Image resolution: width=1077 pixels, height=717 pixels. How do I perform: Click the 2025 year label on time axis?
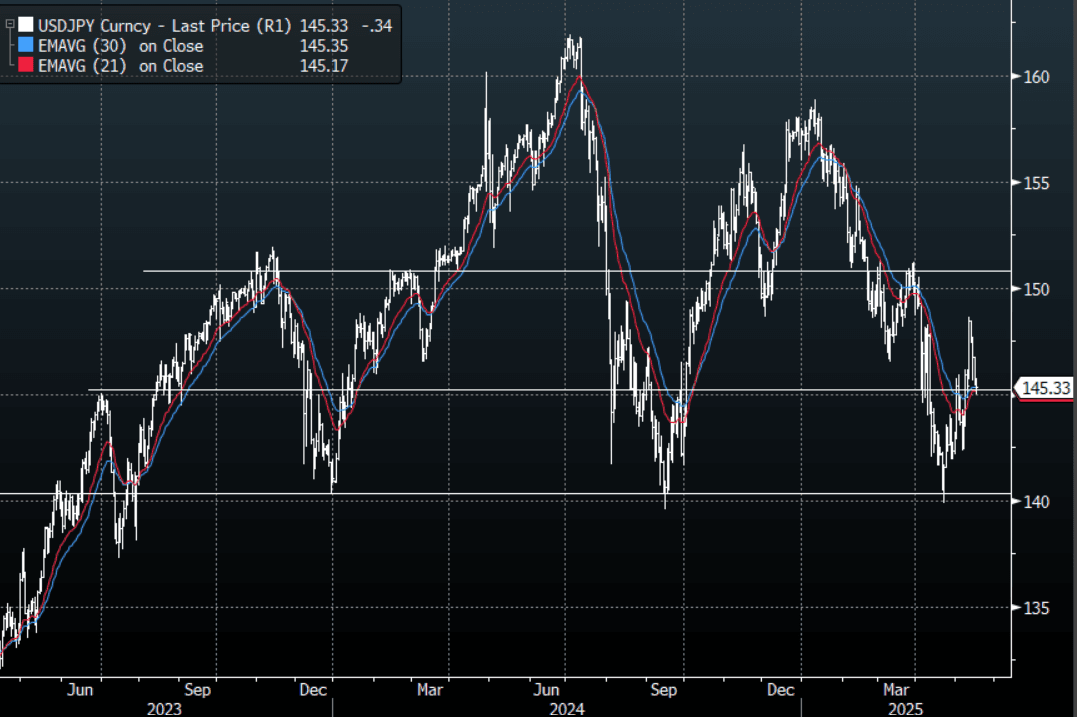point(912,707)
